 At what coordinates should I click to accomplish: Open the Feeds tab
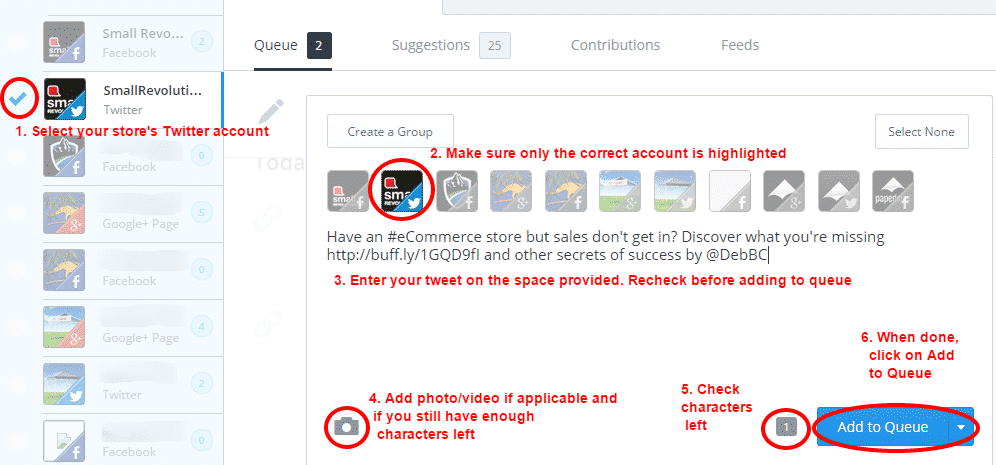[x=740, y=45]
